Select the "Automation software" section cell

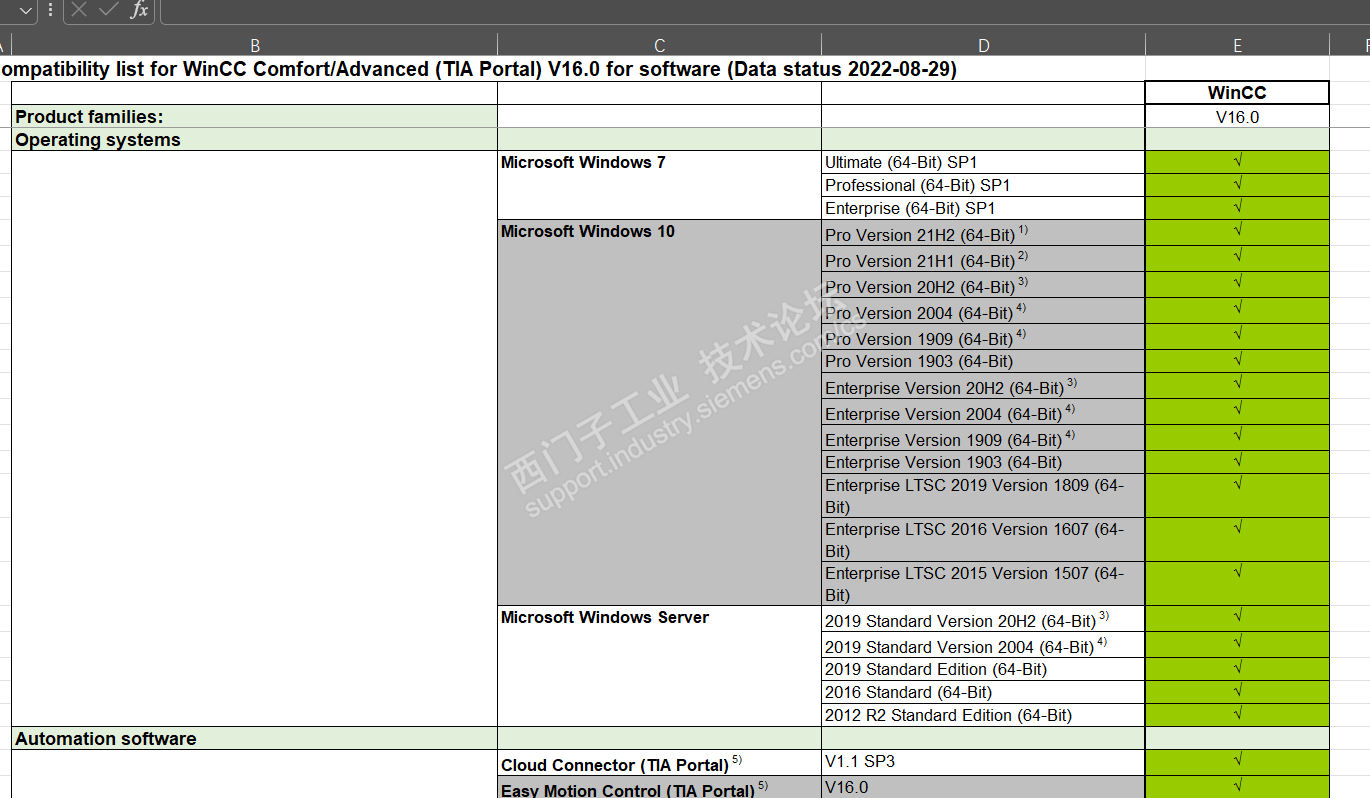[x=254, y=738]
